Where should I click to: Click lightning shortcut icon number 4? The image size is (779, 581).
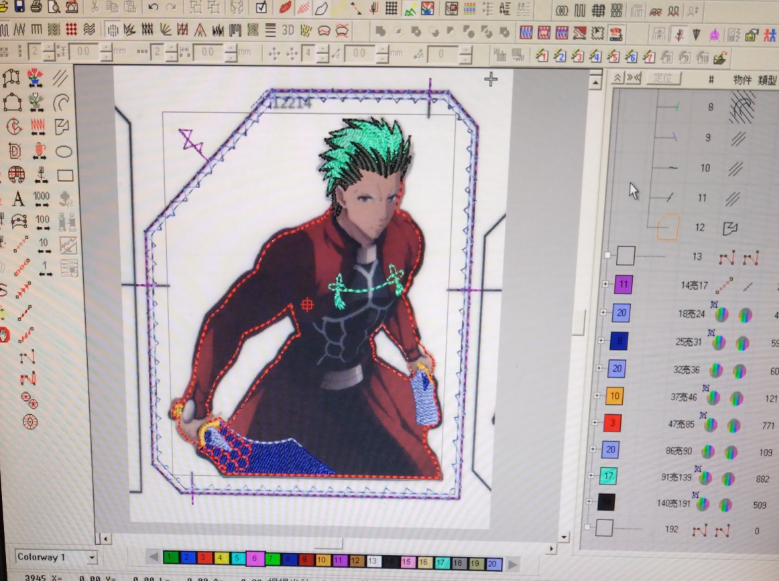click(x=595, y=57)
